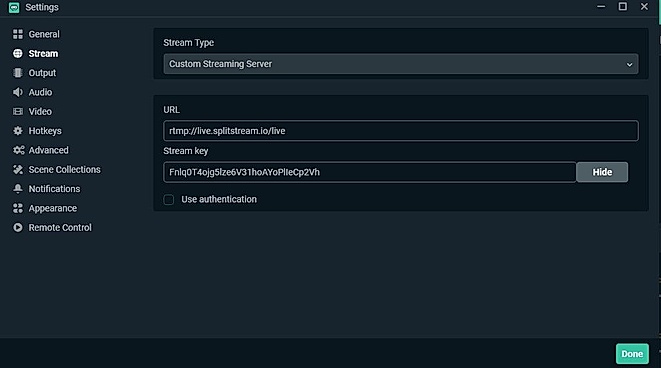Open Video settings

pos(40,112)
